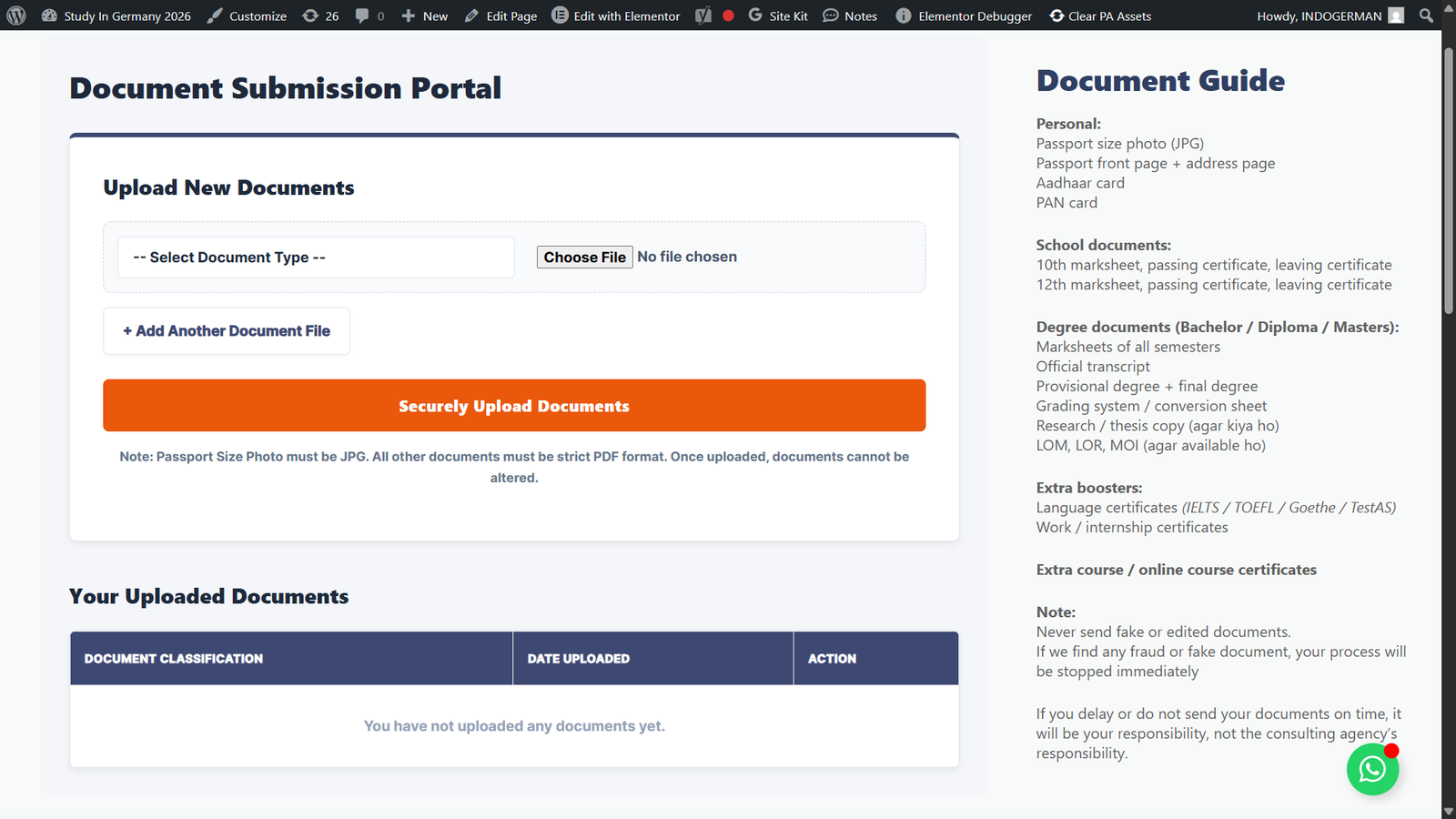1456x819 pixels.
Task: Open the Yoast SEO icon in toolbar
Action: coord(702,15)
